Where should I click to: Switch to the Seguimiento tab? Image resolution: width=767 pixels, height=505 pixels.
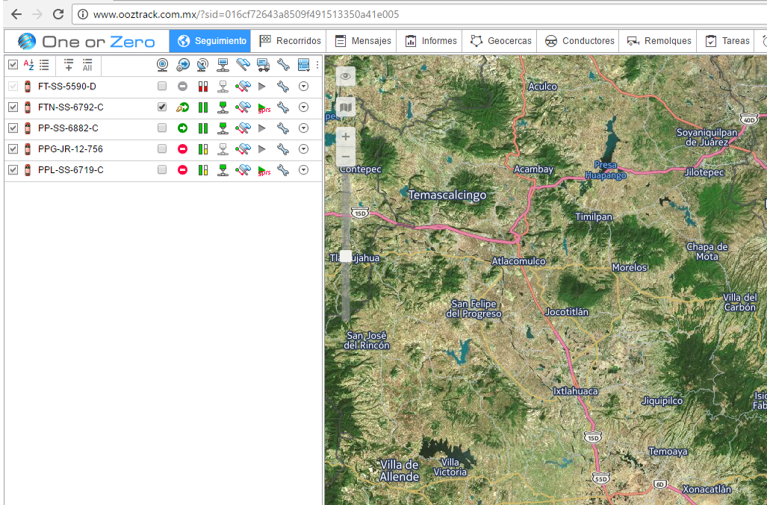point(210,41)
